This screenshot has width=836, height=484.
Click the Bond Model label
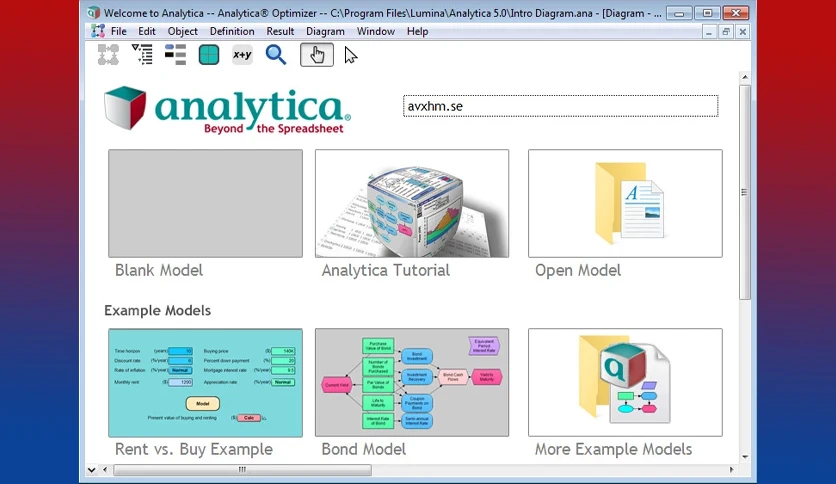(364, 449)
